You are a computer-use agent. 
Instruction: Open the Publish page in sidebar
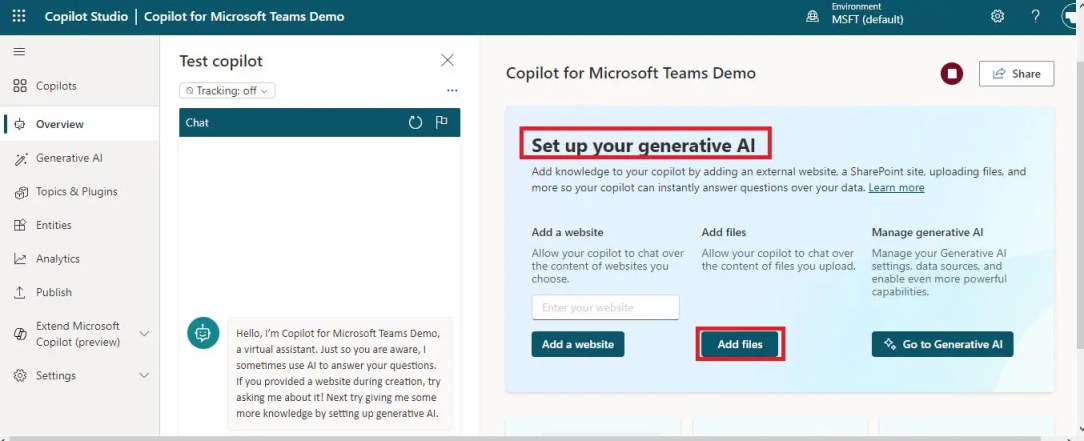(54, 292)
